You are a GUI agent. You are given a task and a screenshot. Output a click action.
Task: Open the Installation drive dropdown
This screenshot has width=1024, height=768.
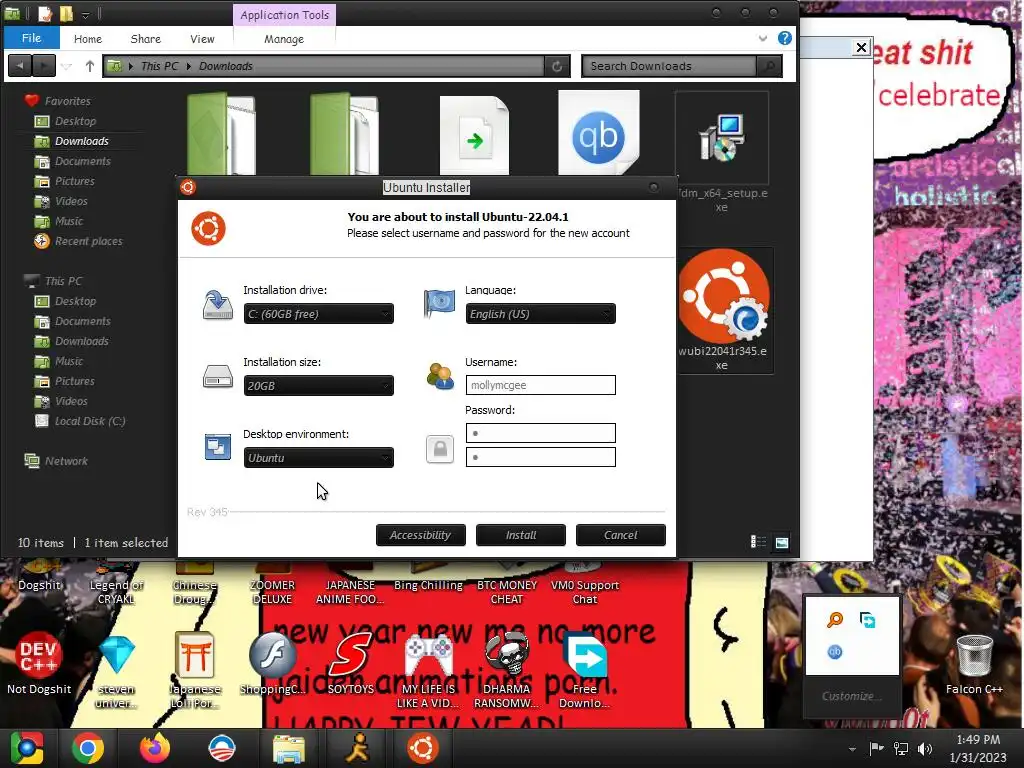pyautogui.click(x=319, y=313)
